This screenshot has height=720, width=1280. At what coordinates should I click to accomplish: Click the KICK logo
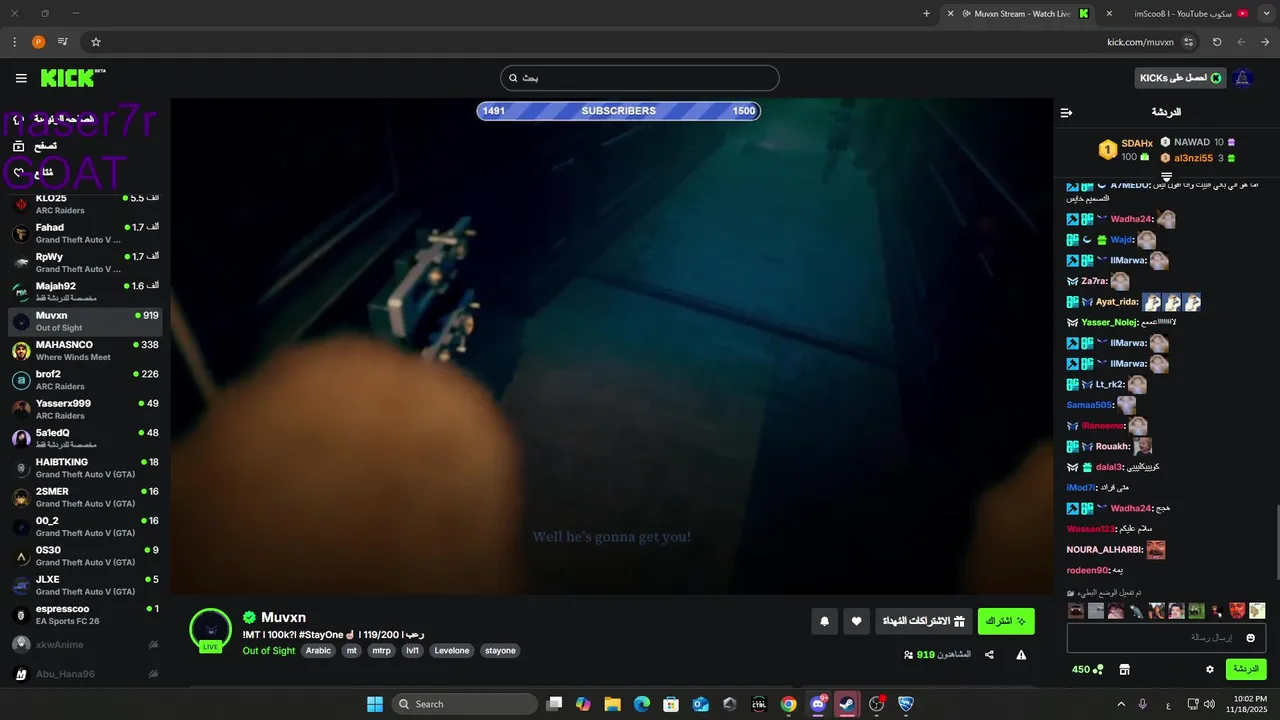point(73,78)
